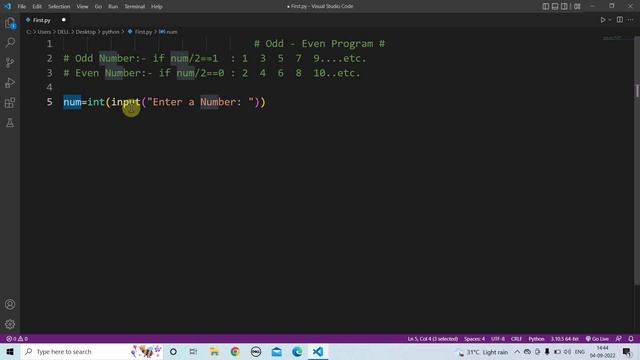The width and height of the screenshot is (640, 360).
Task: Open the Mail app on taskbar
Action: [x=277, y=351]
